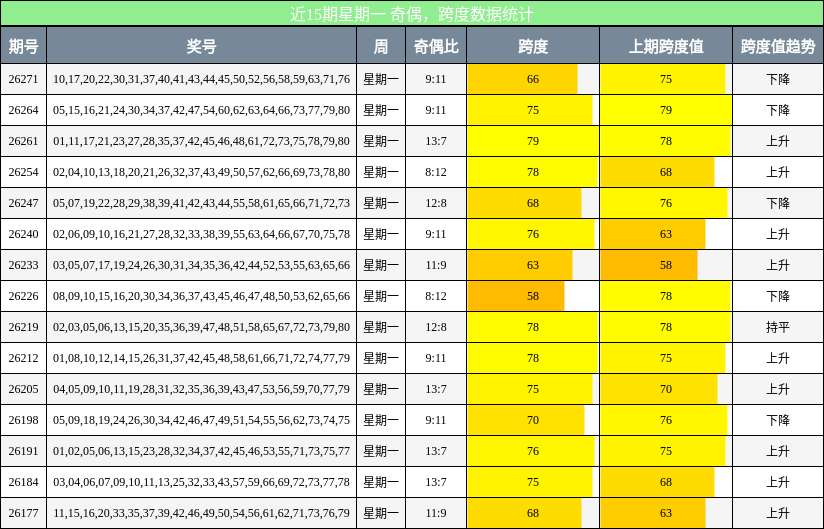Click the 奇偶比 column header
The image size is (824, 529).
click(x=436, y=46)
